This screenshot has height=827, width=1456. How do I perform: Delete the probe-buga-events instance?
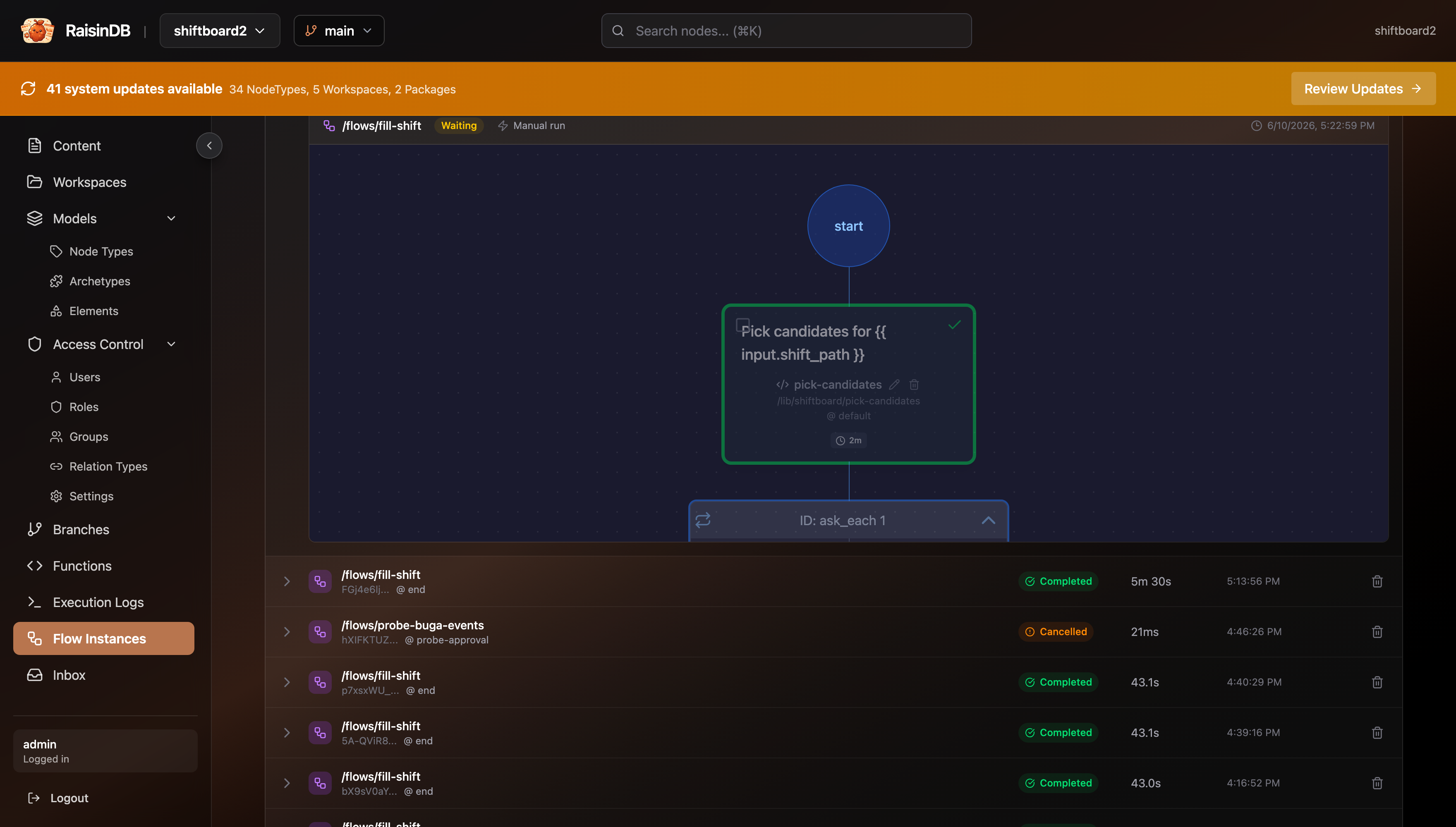click(1377, 631)
